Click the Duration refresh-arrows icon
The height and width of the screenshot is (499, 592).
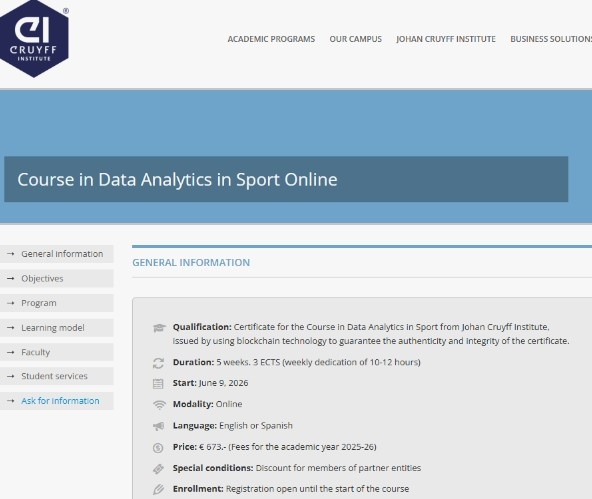point(158,363)
